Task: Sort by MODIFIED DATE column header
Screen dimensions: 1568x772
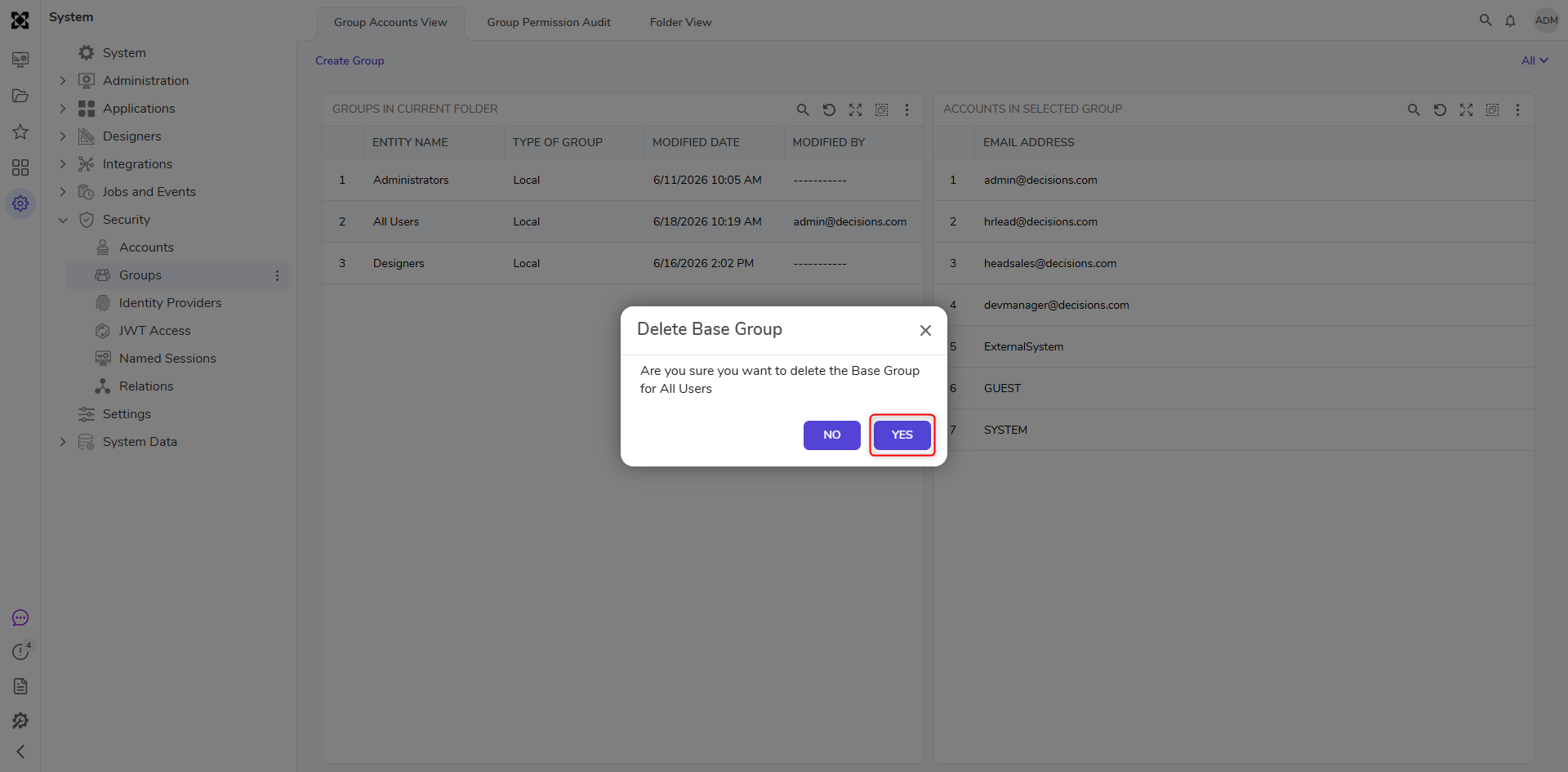Action: tap(696, 142)
